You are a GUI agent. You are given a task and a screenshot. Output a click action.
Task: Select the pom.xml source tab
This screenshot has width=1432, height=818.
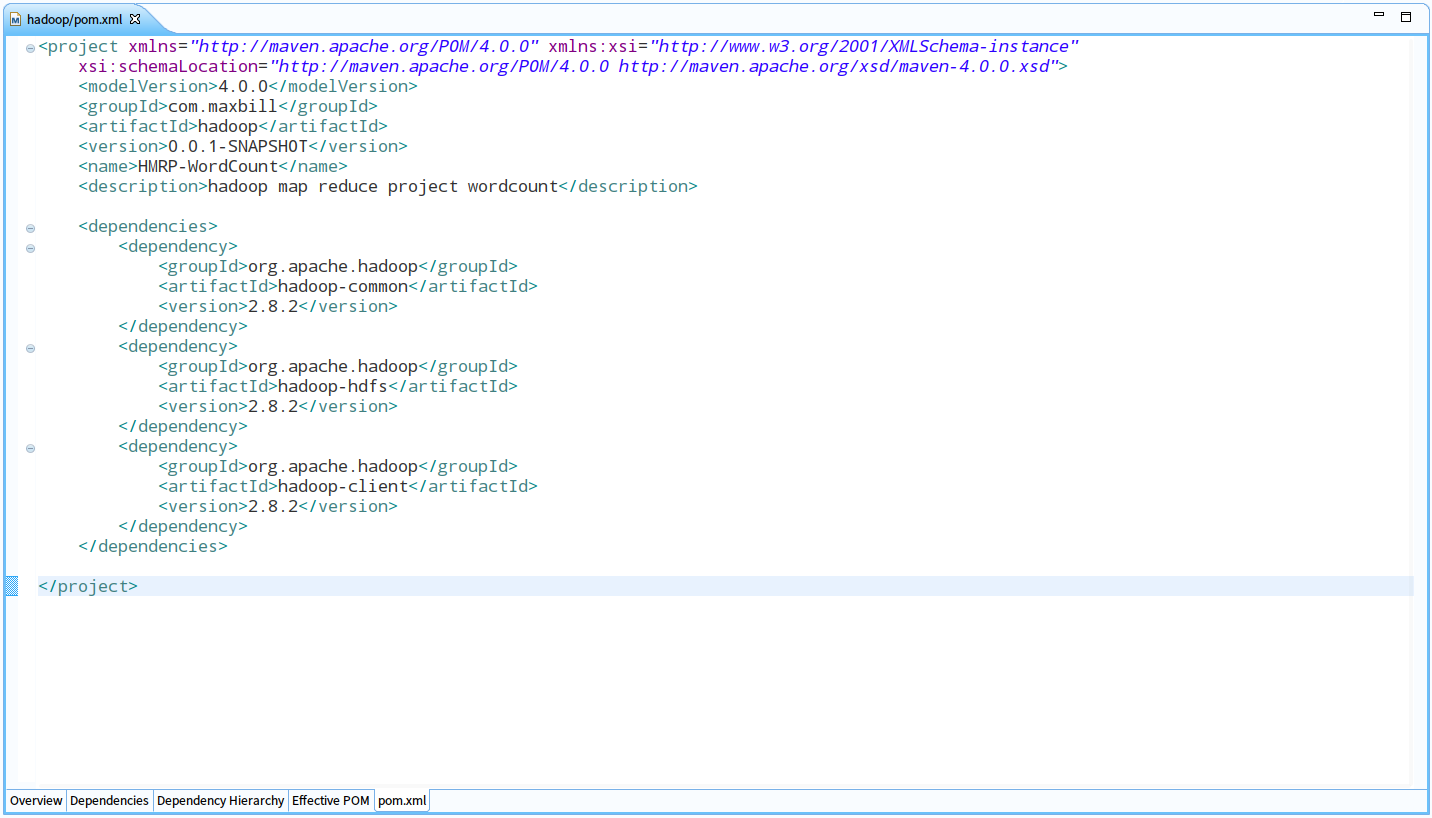(x=402, y=801)
